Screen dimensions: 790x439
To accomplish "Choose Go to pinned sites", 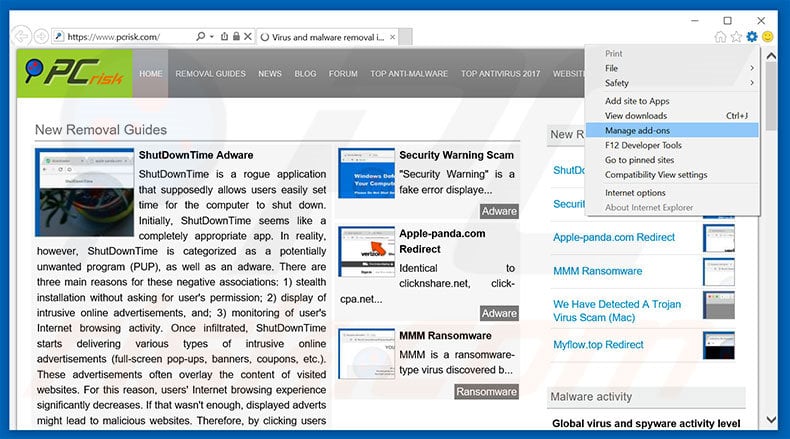I will (672, 160).
